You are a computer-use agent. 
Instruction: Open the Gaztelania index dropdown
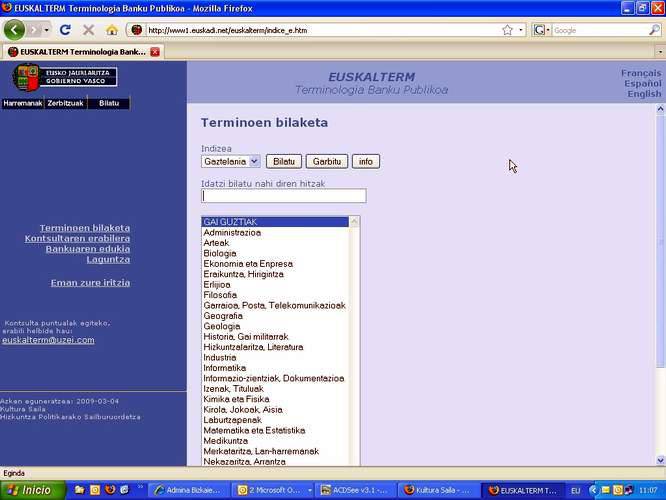[x=231, y=161]
